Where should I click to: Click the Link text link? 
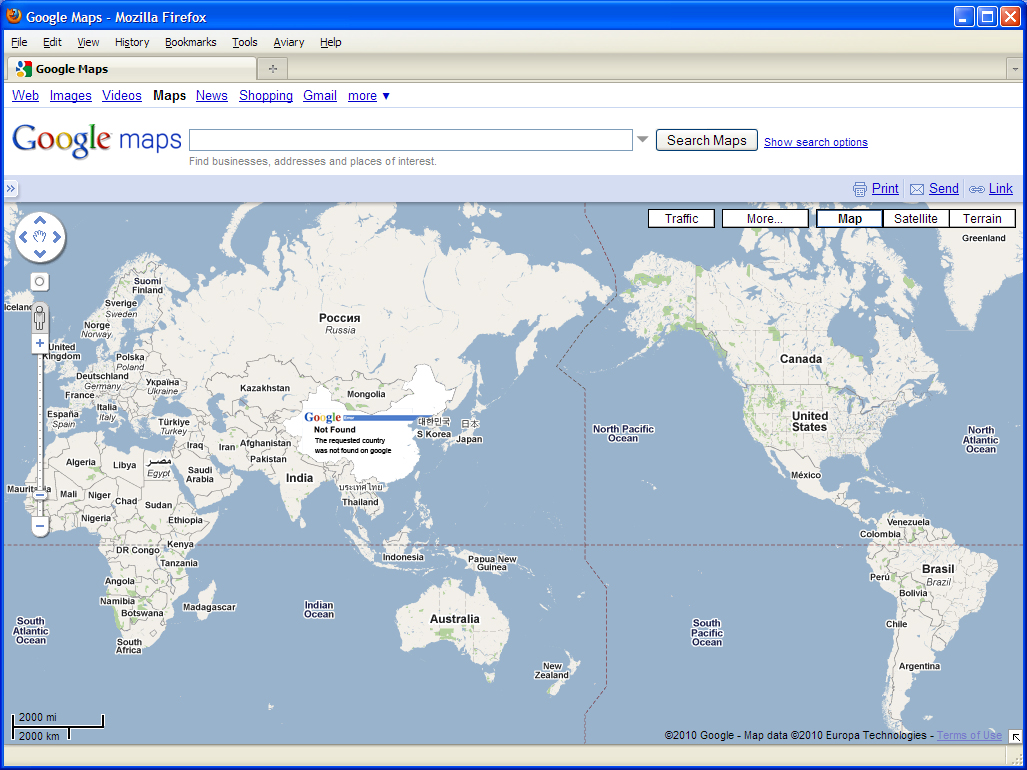point(1001,189)
